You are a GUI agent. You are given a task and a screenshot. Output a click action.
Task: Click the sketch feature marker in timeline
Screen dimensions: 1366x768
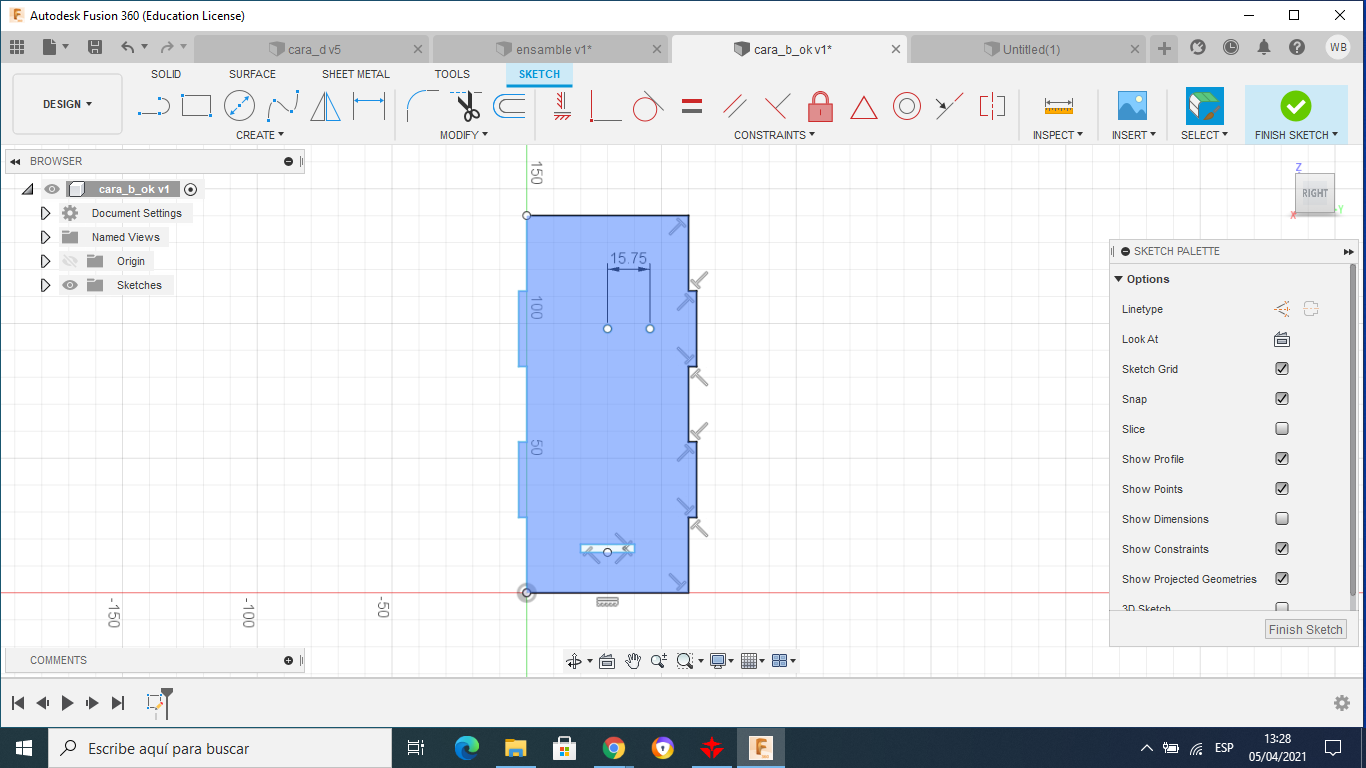pyautogui.click(x=155, y=703)
